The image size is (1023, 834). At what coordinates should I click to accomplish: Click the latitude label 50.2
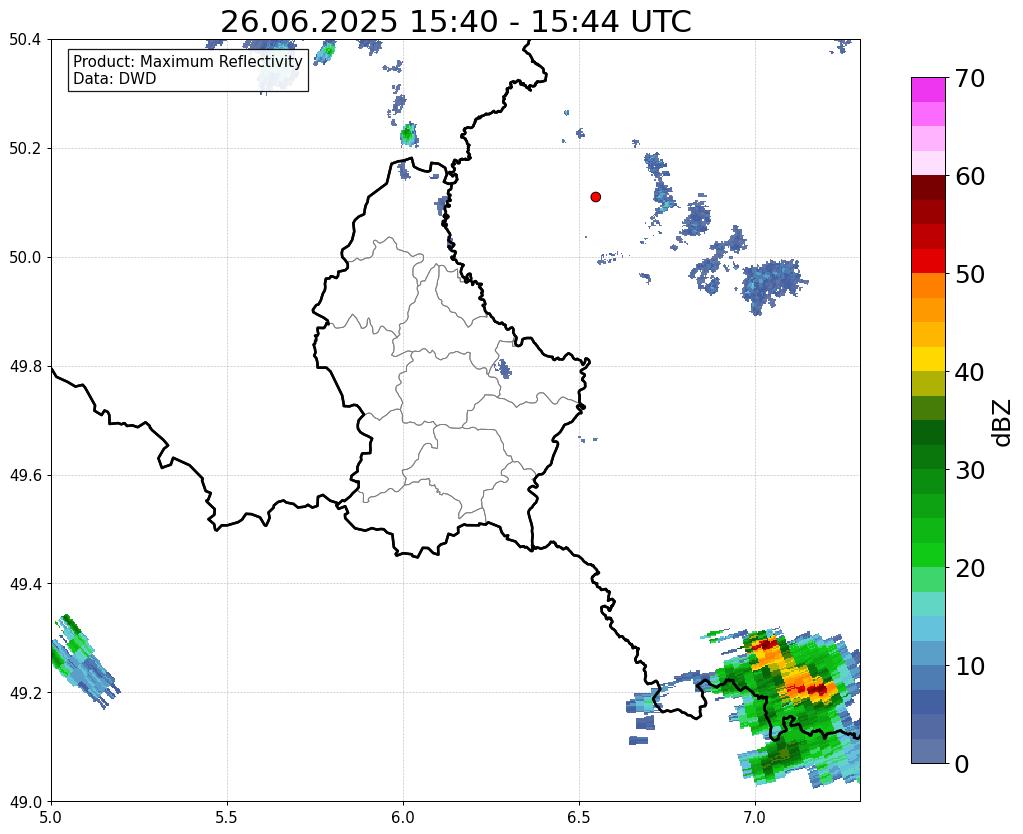click(25, 149)
